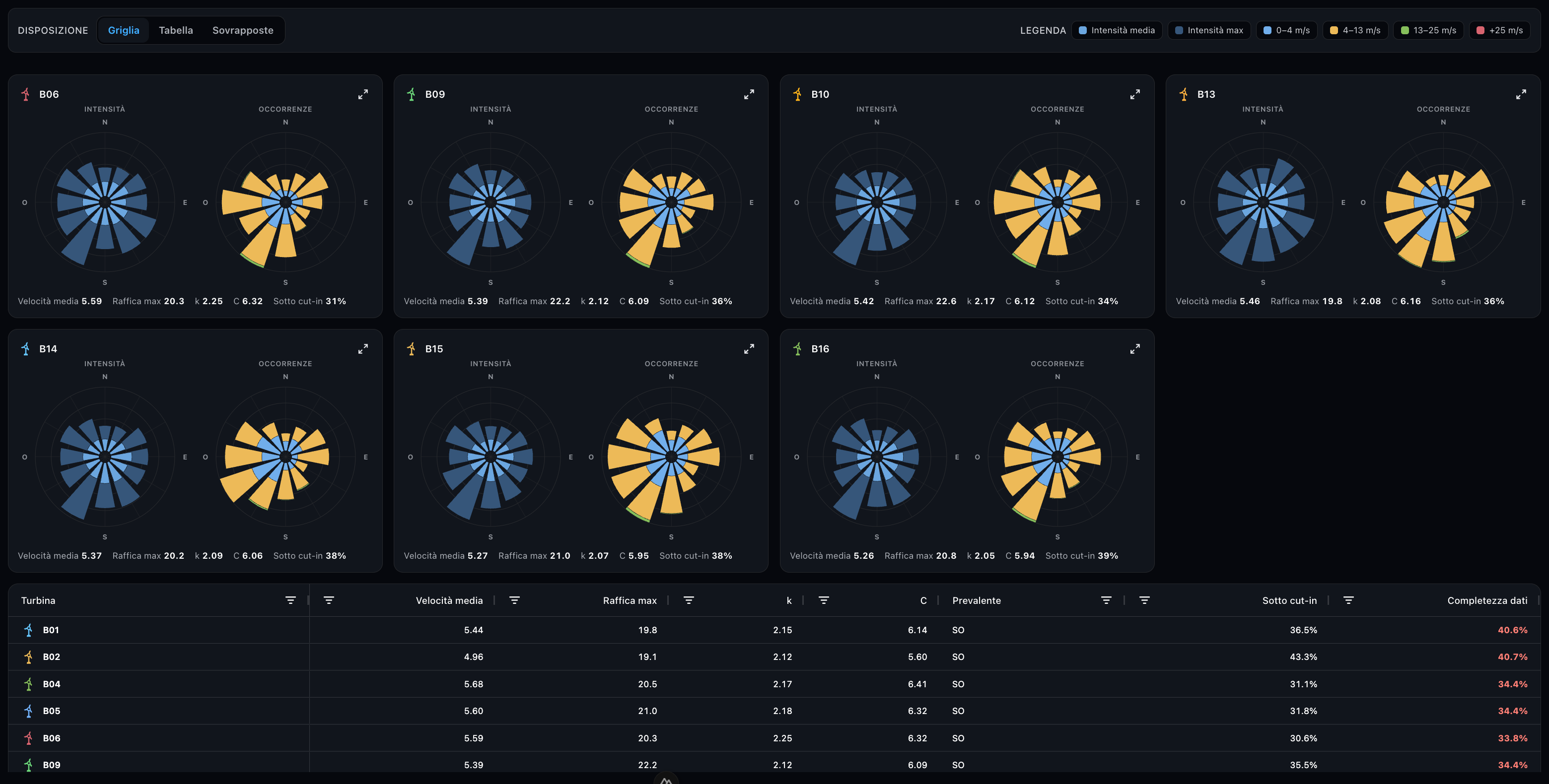Screen dimensions: 1549x784
Task: Open filter for Prevalente column
Action: (1106, 601)
